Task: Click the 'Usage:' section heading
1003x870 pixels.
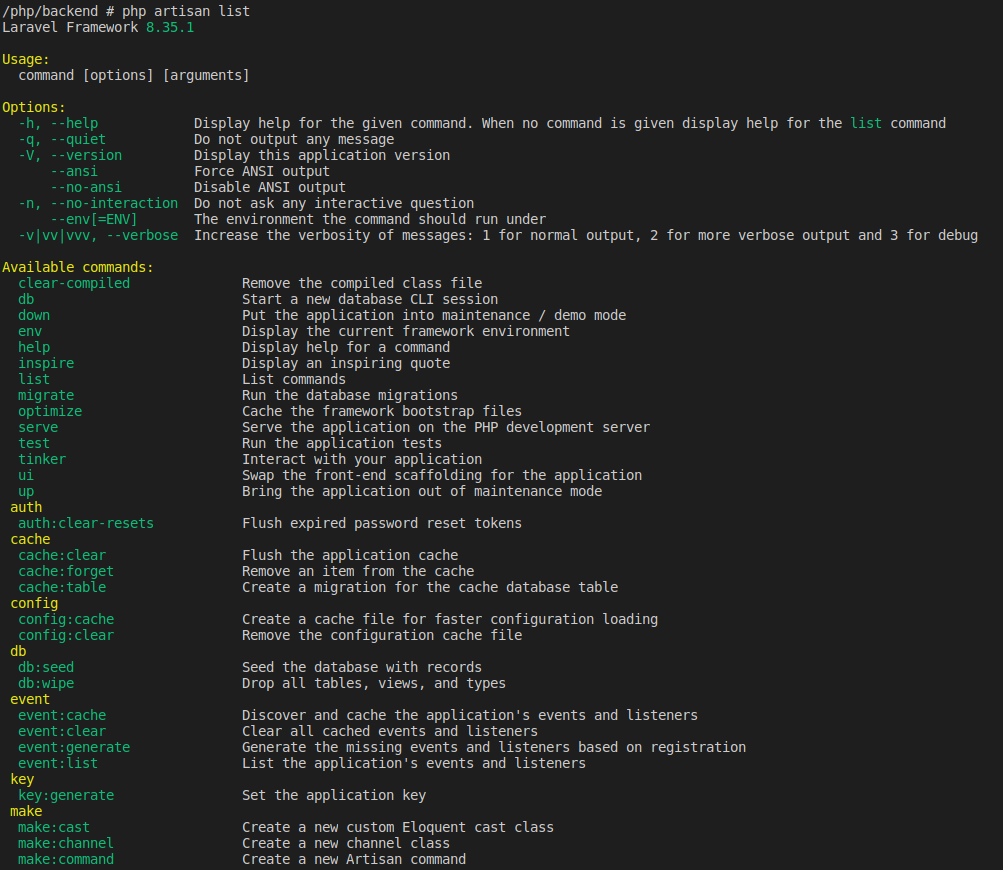Action: coord(26,59)
